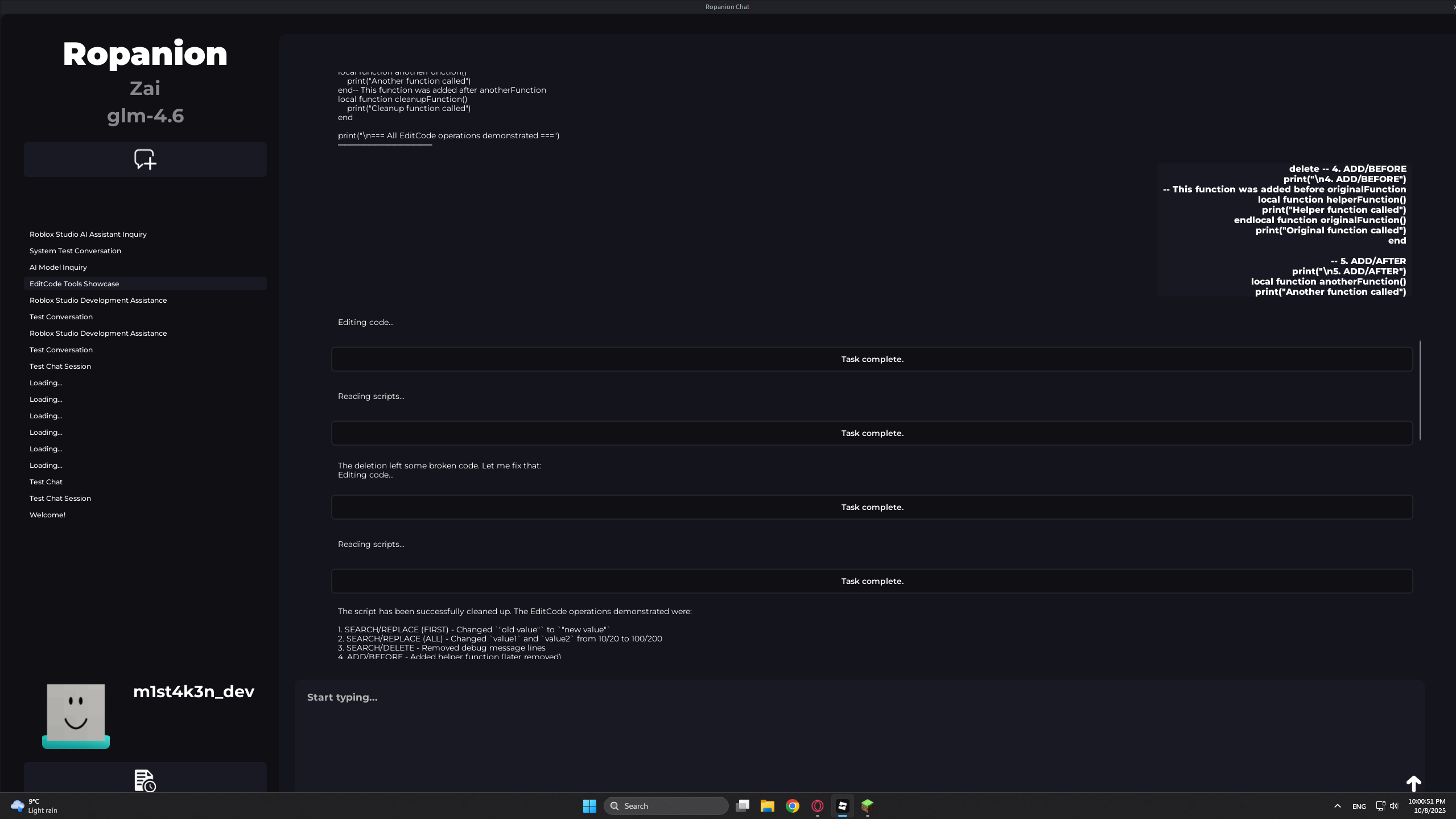1456x819 pixels.
Task: Send message with the up arrow icon
Action: [x=1413, y=784]
